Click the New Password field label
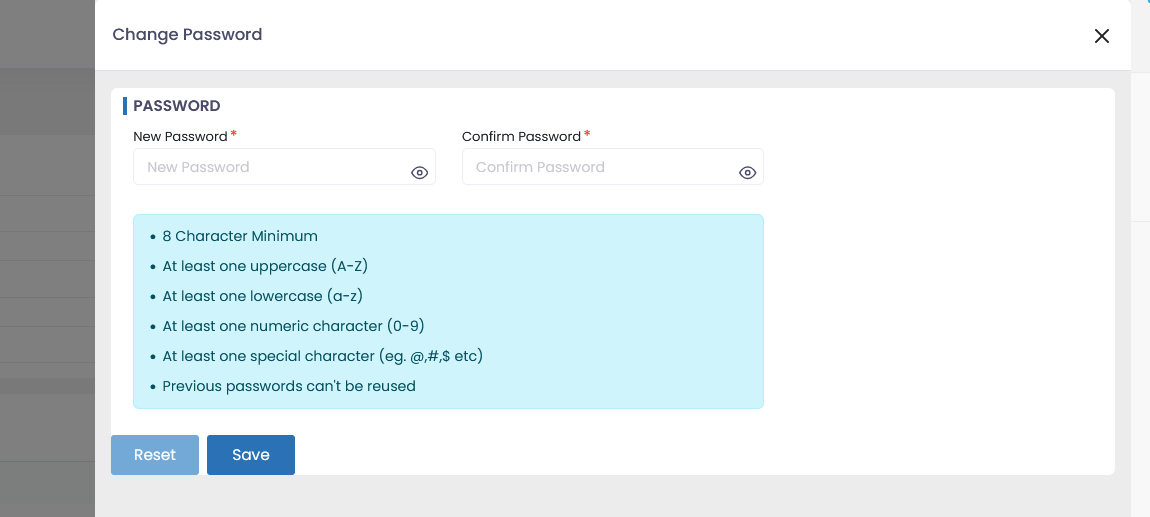 tap(180, 136)
